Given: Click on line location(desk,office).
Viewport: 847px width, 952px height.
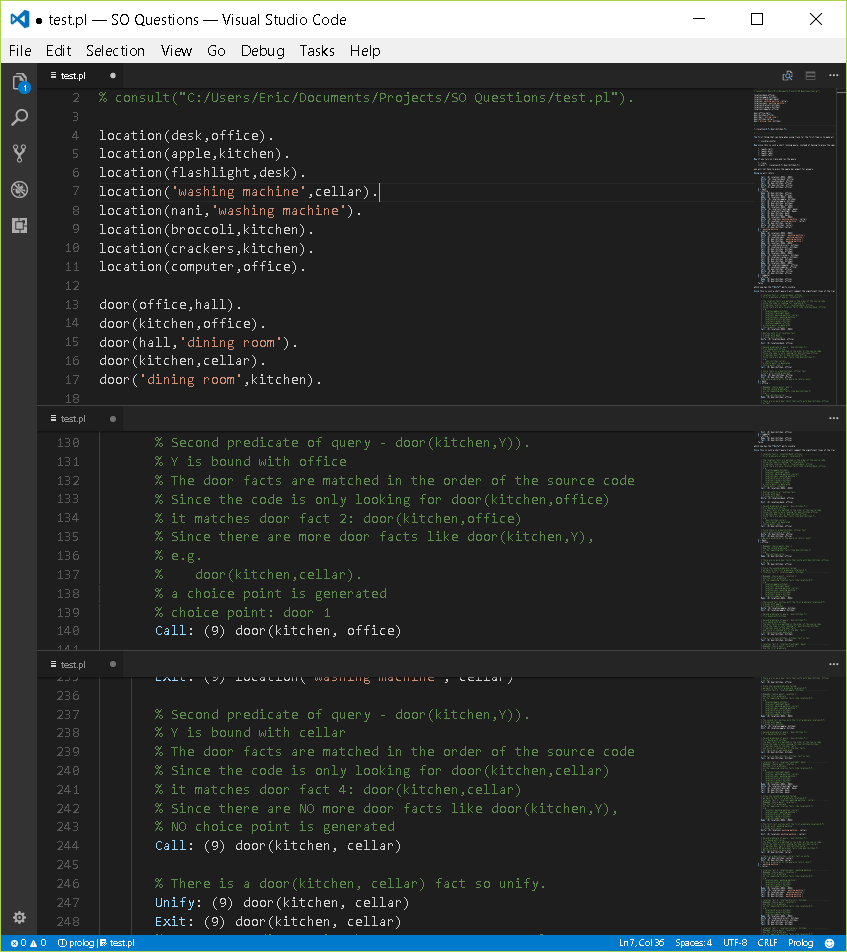Looking at the screenshot, I should coord(186,135).
